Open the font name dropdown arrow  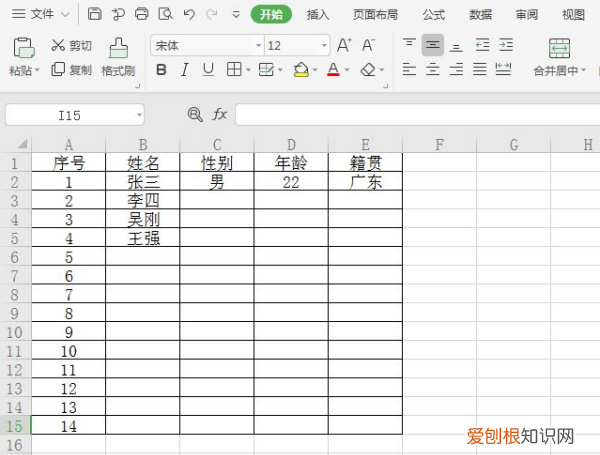pos(259,46)
